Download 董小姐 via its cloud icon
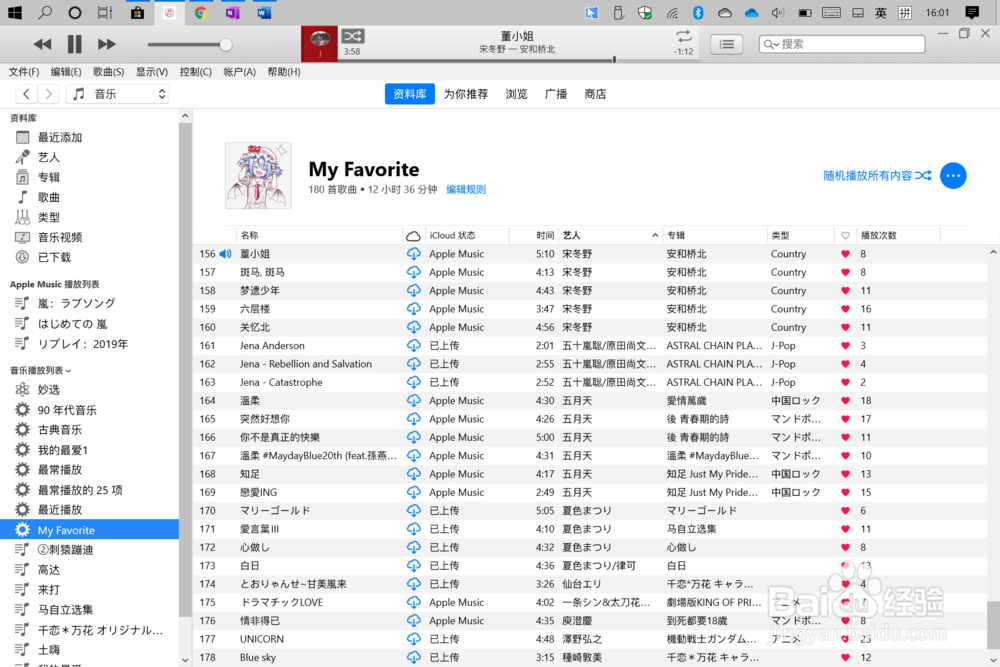Viewport: 1000px width, 667px height. [413, 254]
